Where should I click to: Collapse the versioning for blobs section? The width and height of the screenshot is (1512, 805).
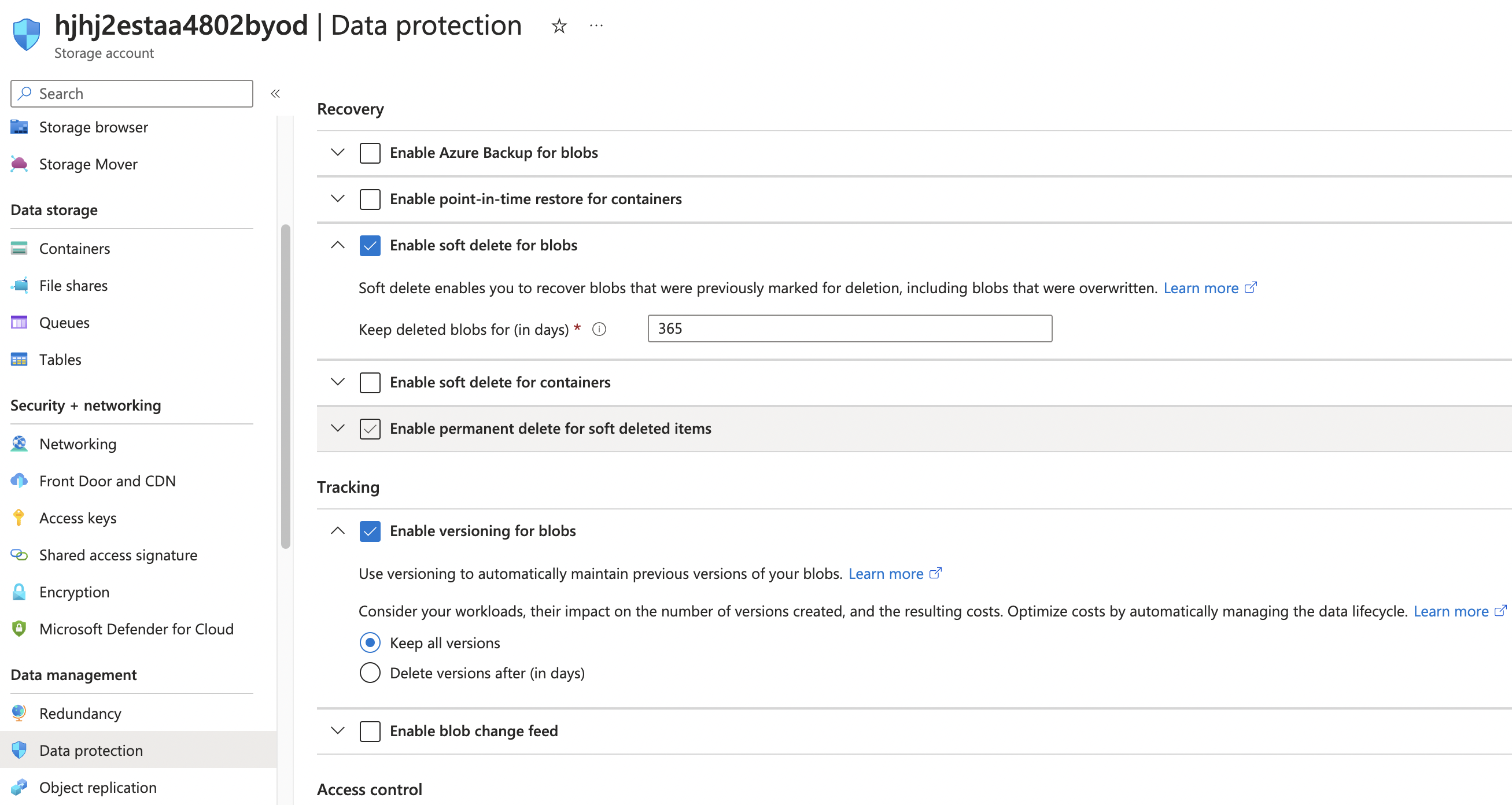pyautogui.click(x=337, y=531)
